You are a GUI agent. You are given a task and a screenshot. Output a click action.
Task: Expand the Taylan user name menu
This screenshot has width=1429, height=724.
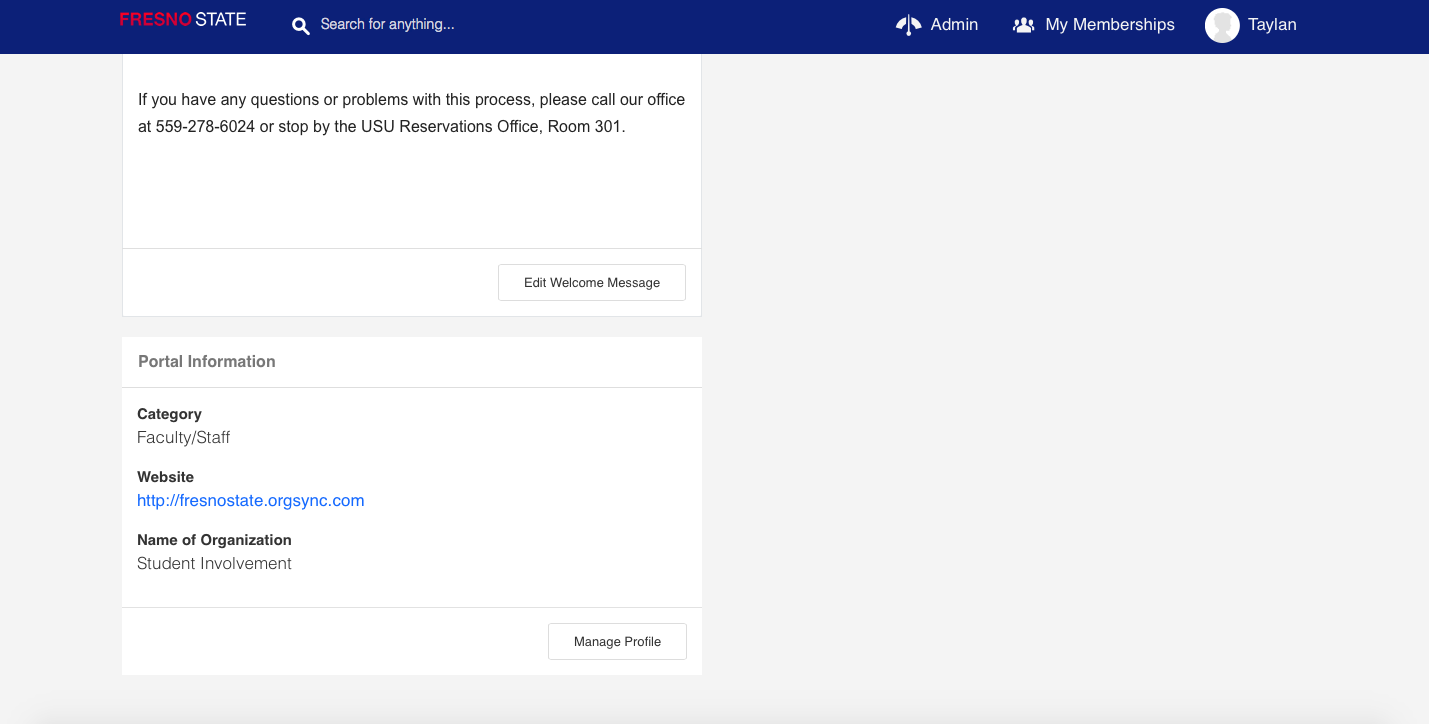tap(1272, 25)
